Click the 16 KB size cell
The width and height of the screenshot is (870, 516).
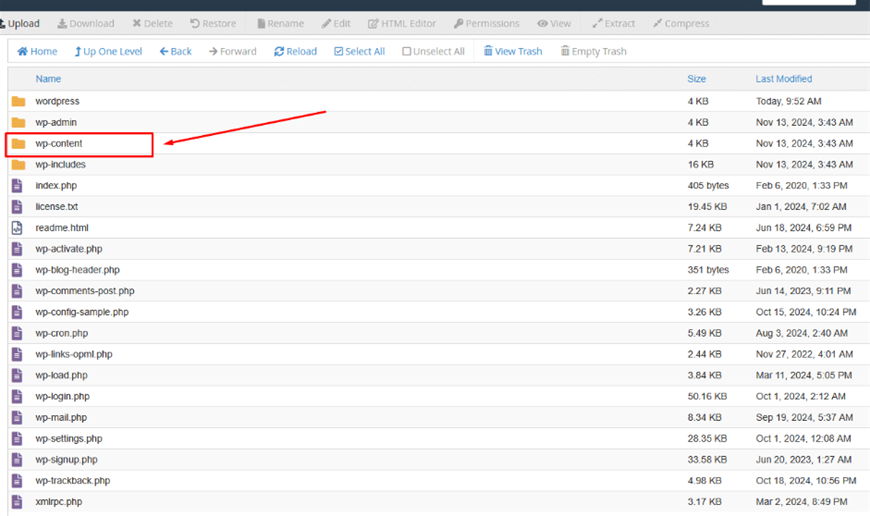click(701, 164)
